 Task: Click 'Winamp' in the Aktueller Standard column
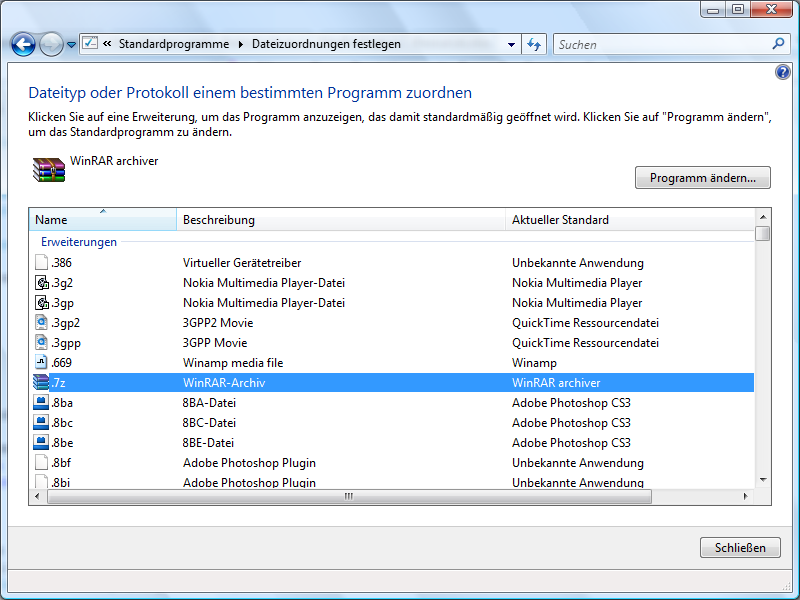pos(534,363)
